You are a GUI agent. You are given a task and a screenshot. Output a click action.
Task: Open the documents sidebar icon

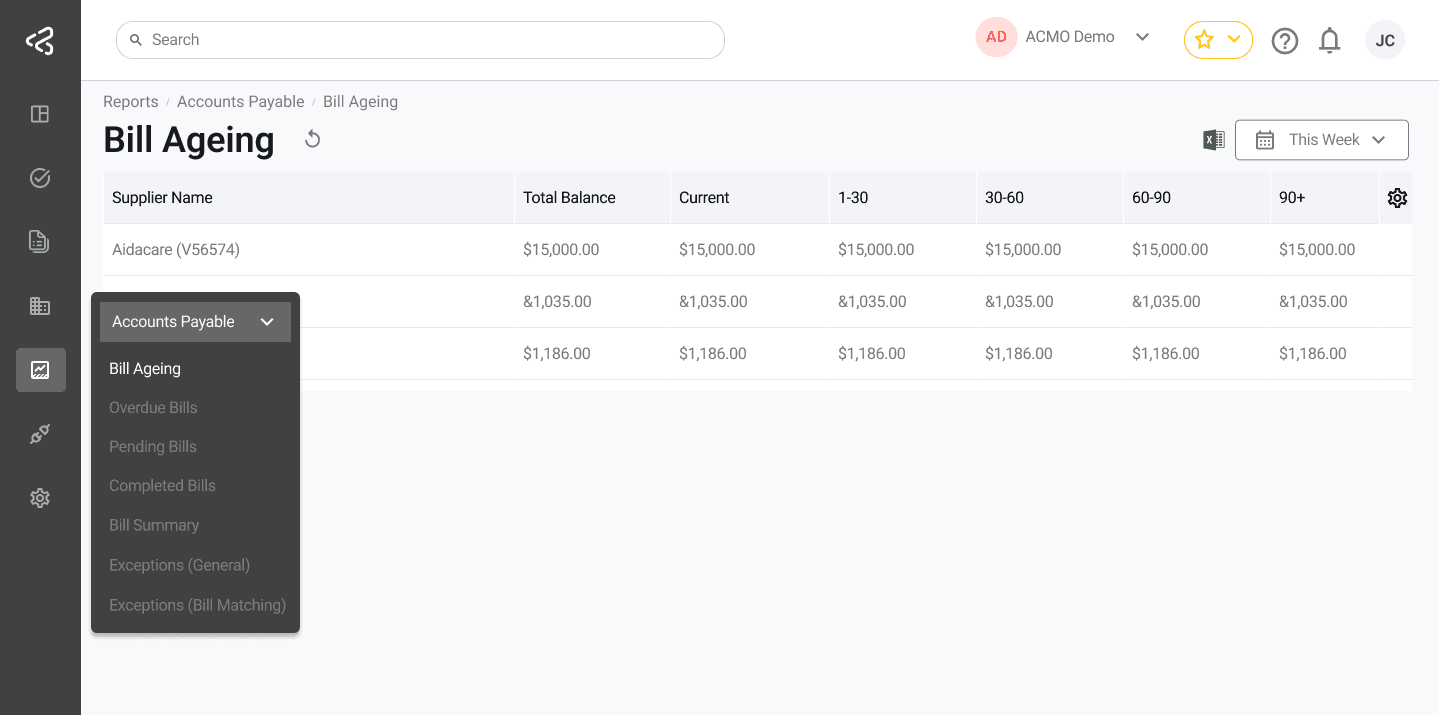tap(40, 241)
